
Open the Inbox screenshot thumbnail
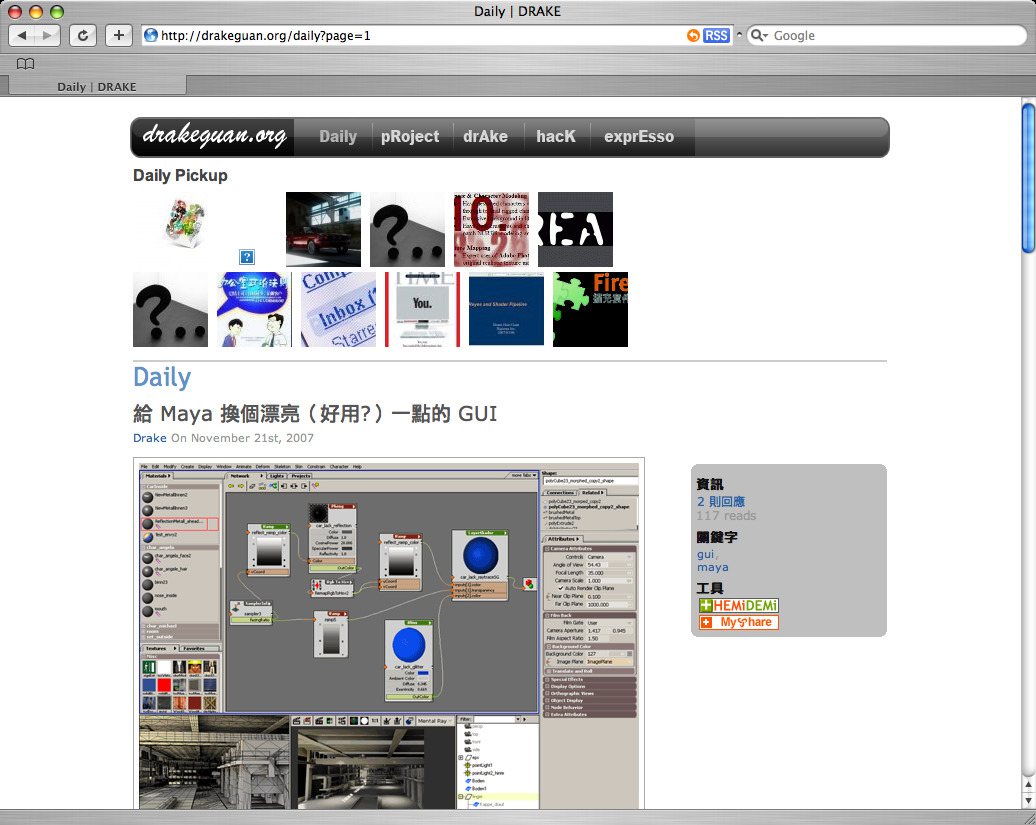coord(338,309)
